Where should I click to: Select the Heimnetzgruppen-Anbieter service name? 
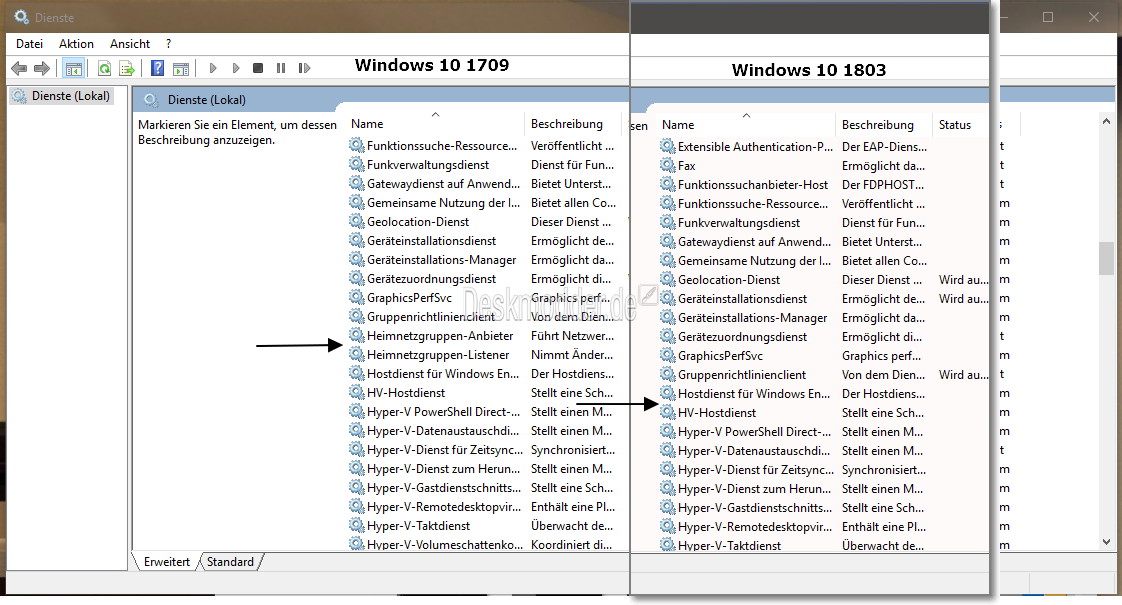pyautogui.click(x=440, y=336)
